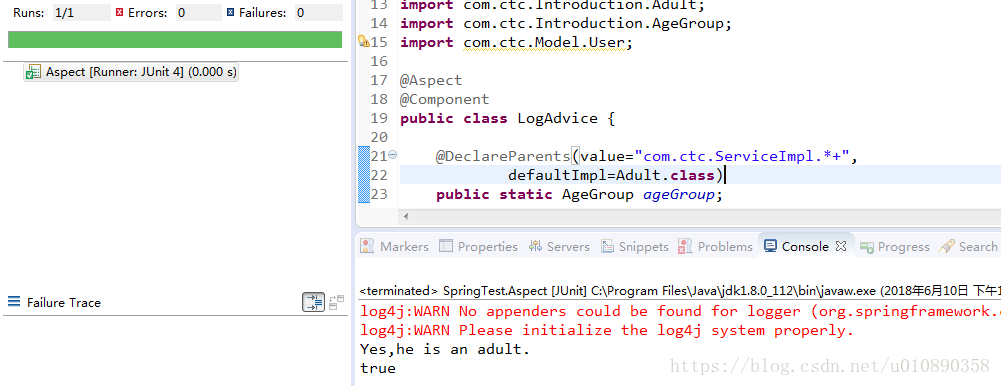Click the Console monitor icon
1001x386 pixels.
tap(771, 246)
